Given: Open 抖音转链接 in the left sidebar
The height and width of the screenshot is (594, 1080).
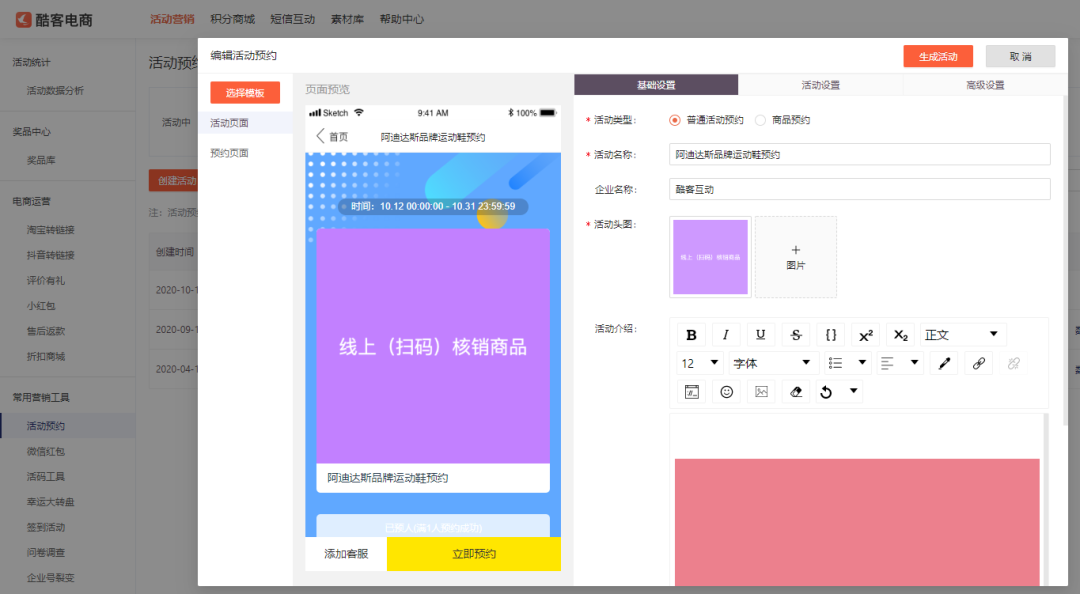Looking at the screenshot, I should 50,255.
